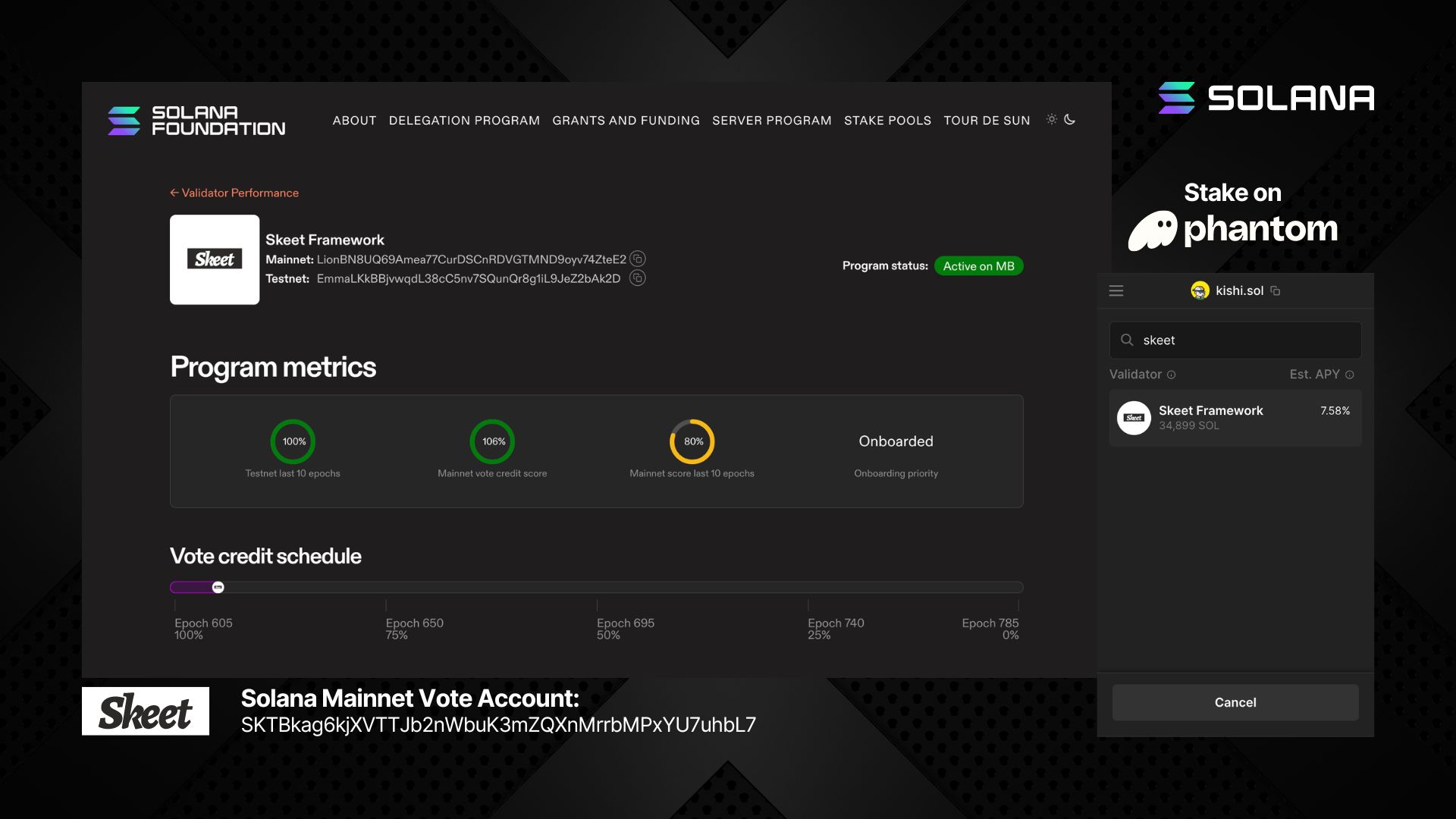1456x819 pixels.
Task: Select the Skeet Framework validator row
Action: coord(1235,418)
